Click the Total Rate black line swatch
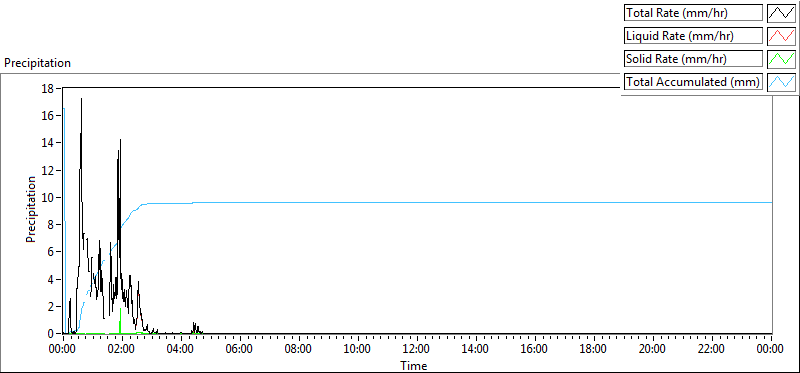 [781, 13]
